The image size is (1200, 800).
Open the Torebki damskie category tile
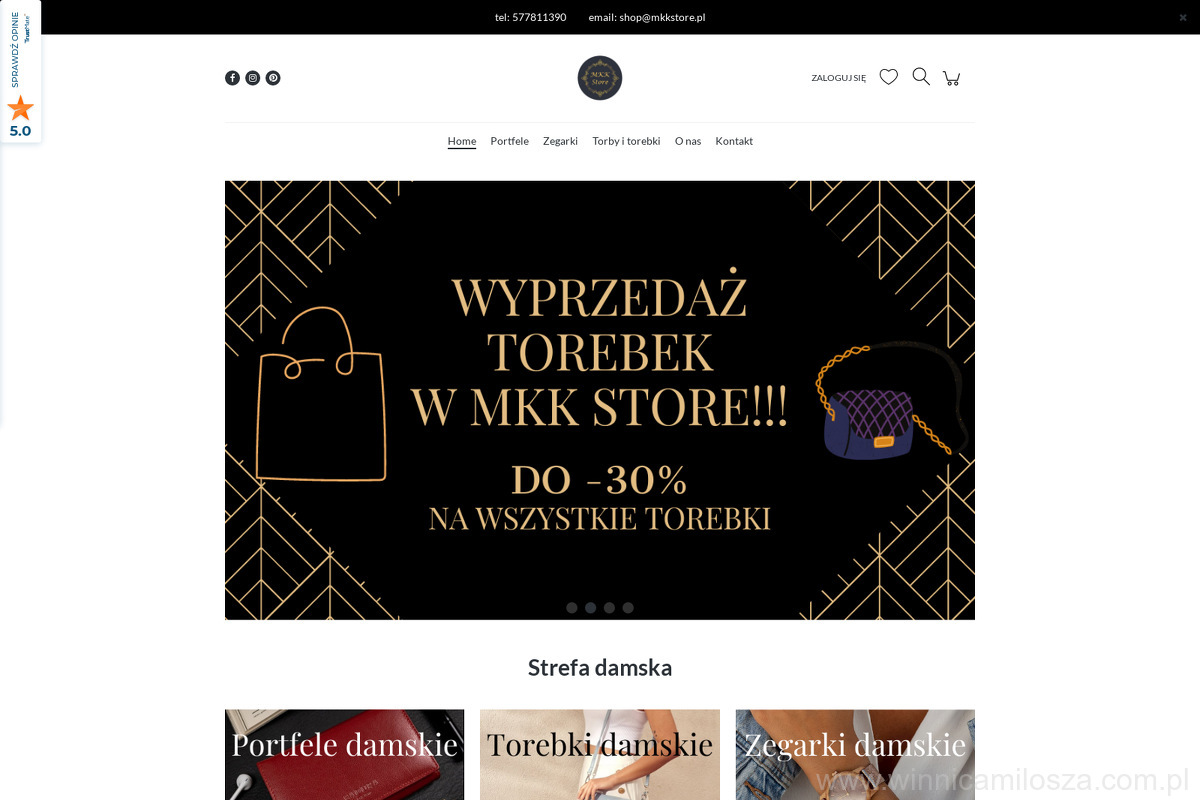pos(600,755)
